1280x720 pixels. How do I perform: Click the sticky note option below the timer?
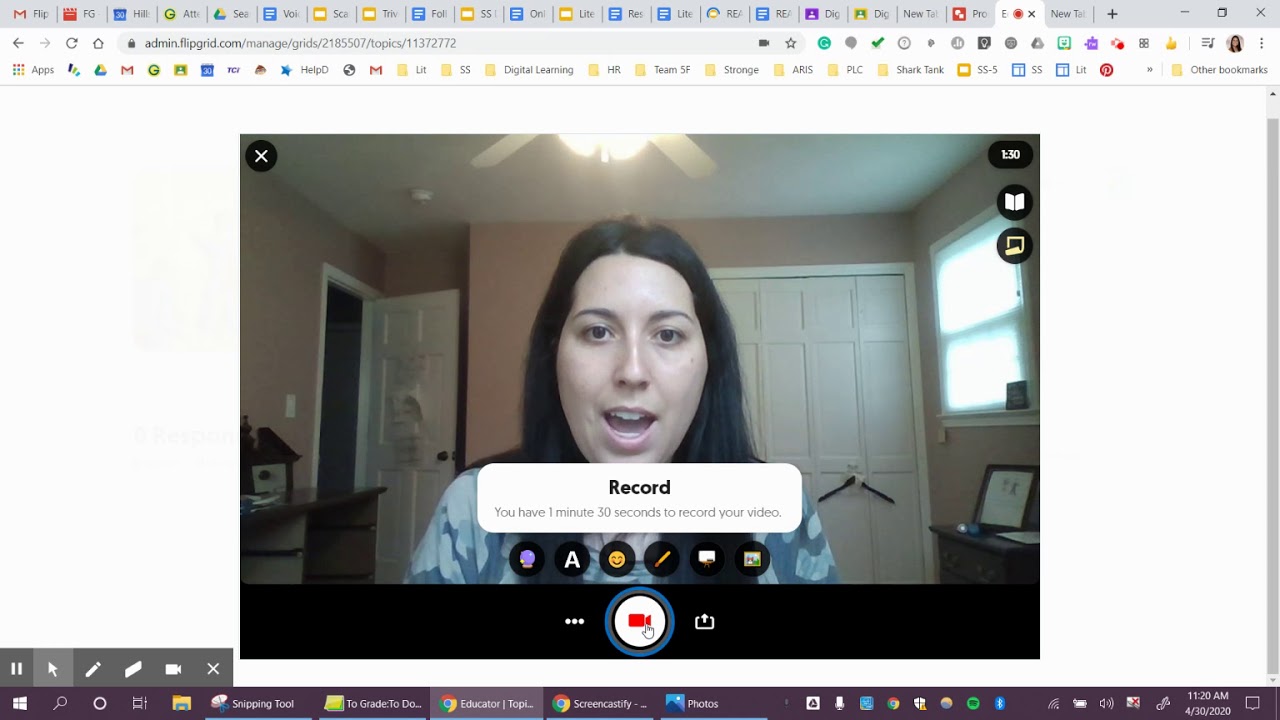tap(1014, 245)
